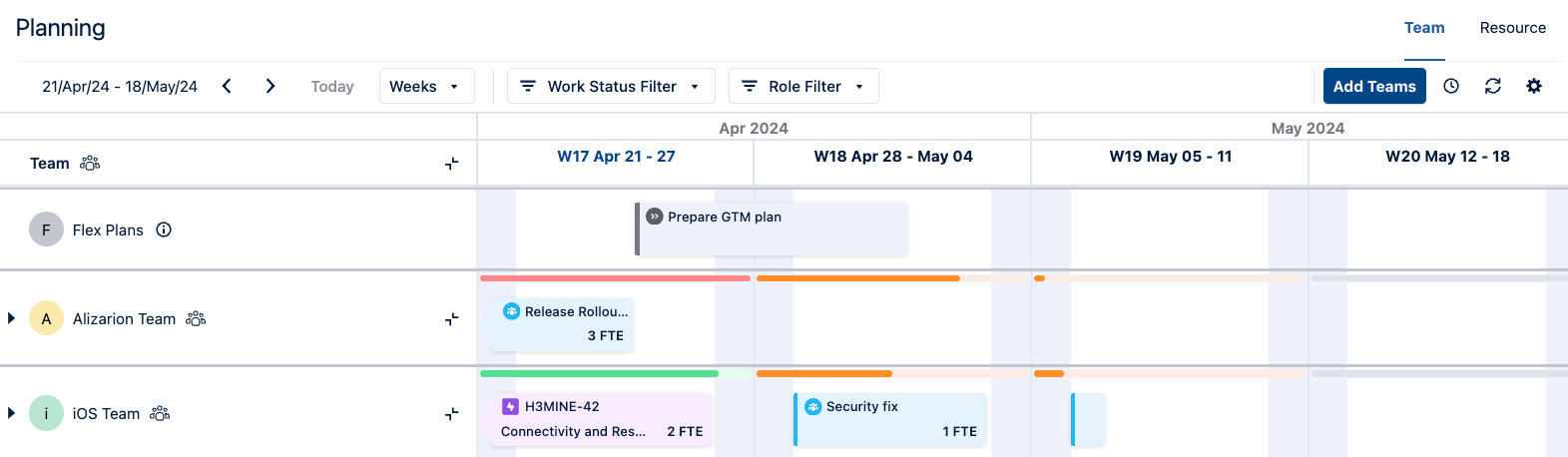Screen dimensions: 1568x457
Task: Expand the Alizarion Team row
Action: [11, 318]
